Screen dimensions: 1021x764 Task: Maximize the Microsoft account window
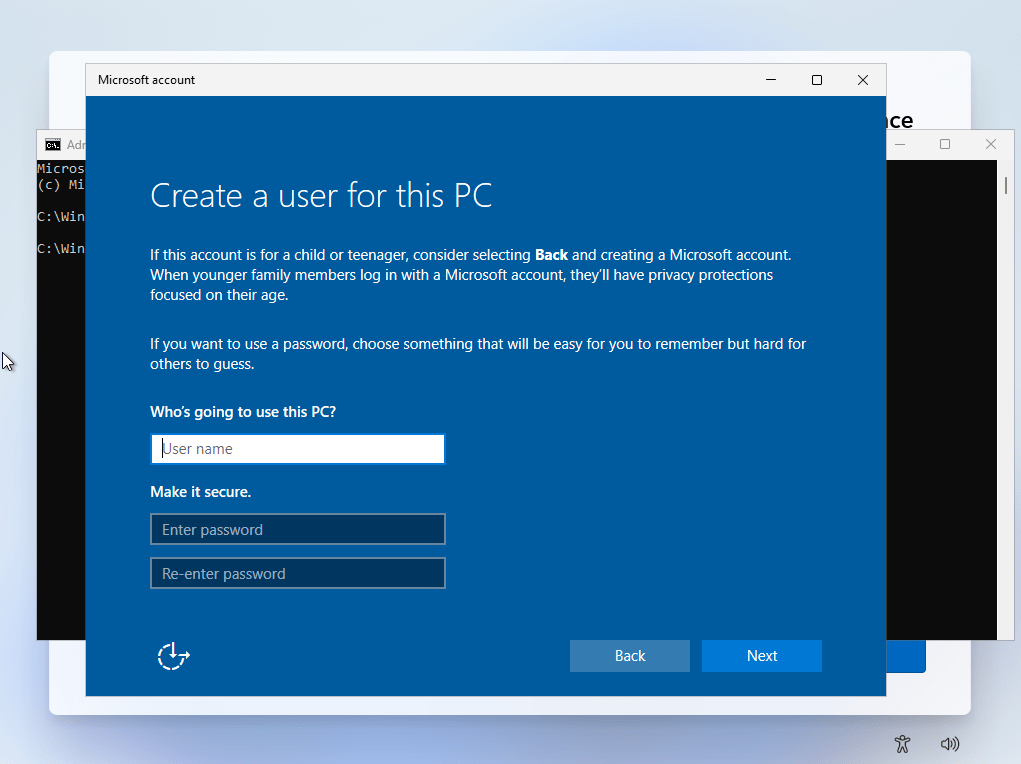click(817, 80)
